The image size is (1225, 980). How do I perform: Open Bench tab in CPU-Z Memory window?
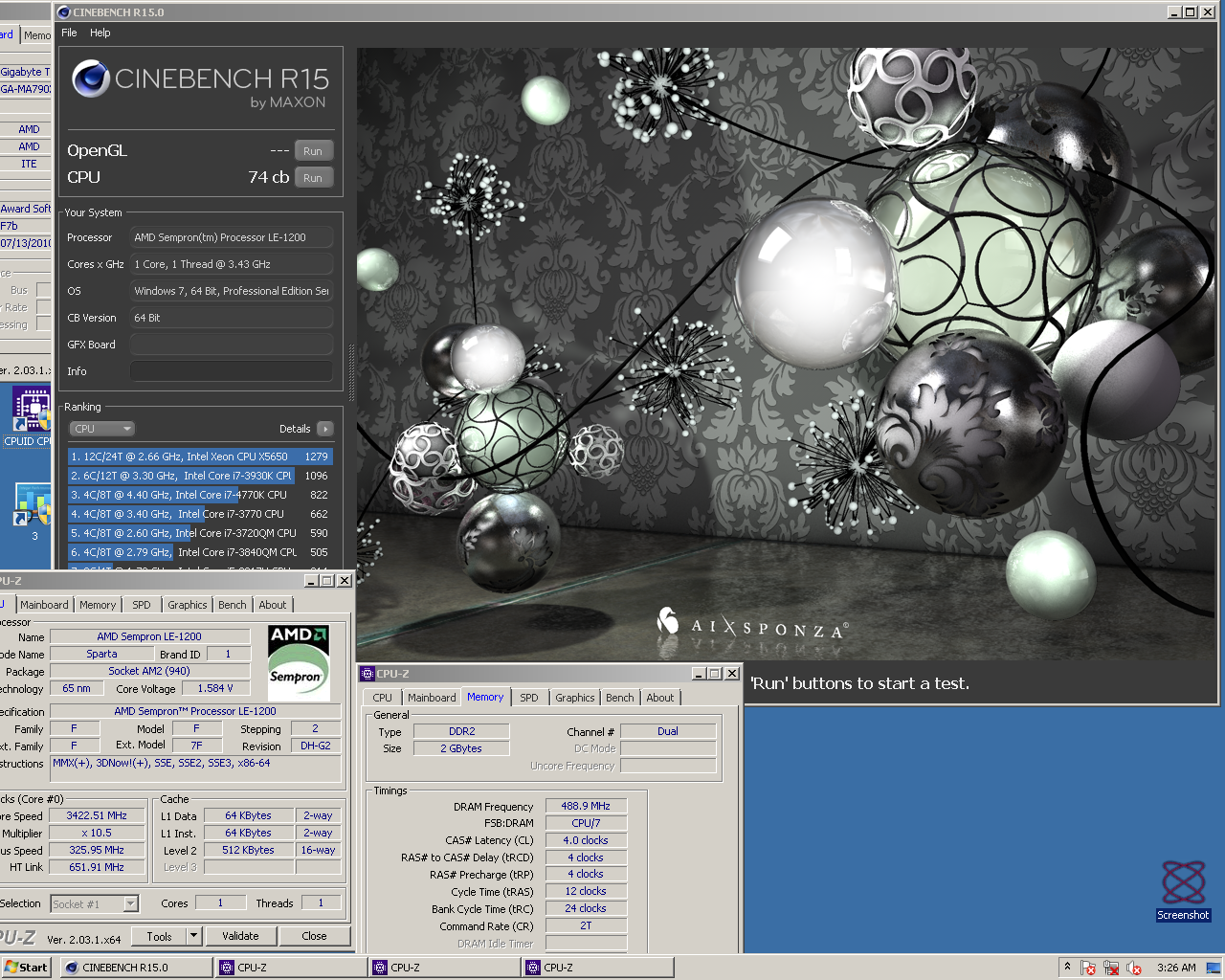[x=619, y=698]
